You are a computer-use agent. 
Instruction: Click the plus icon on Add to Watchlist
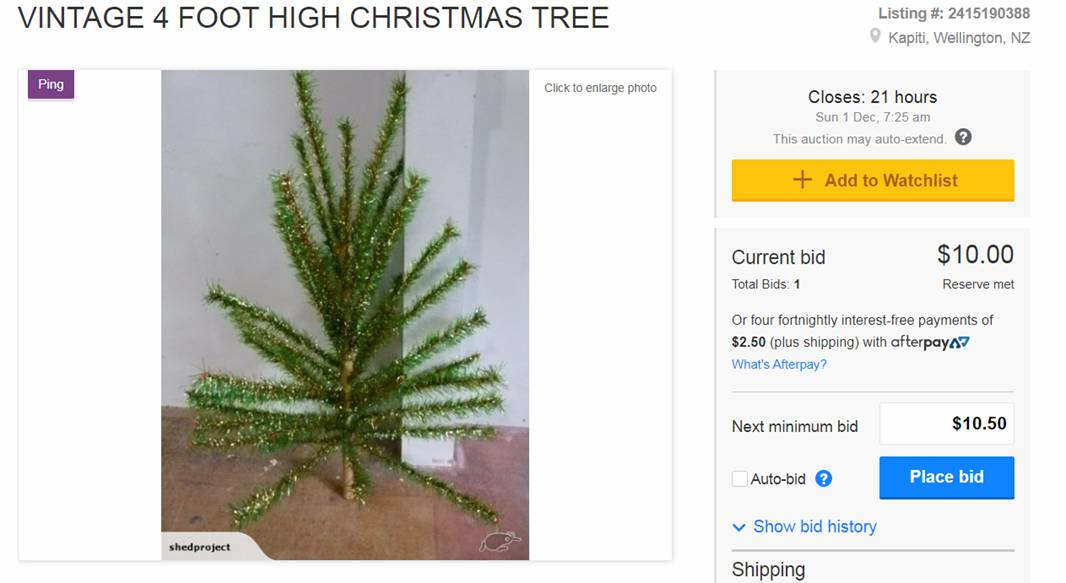(x=802, y=180)
